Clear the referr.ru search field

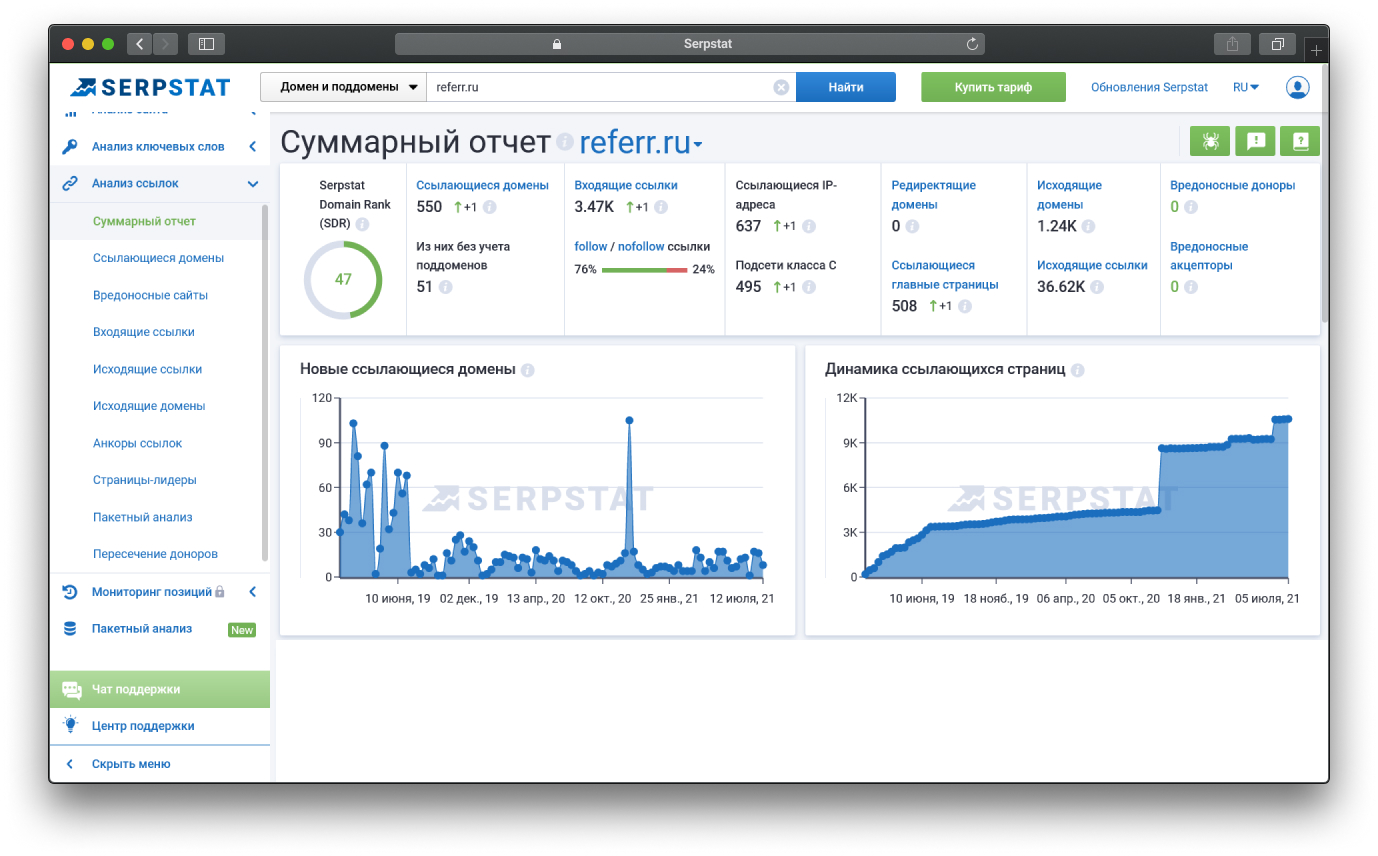(x=781, y=87)
